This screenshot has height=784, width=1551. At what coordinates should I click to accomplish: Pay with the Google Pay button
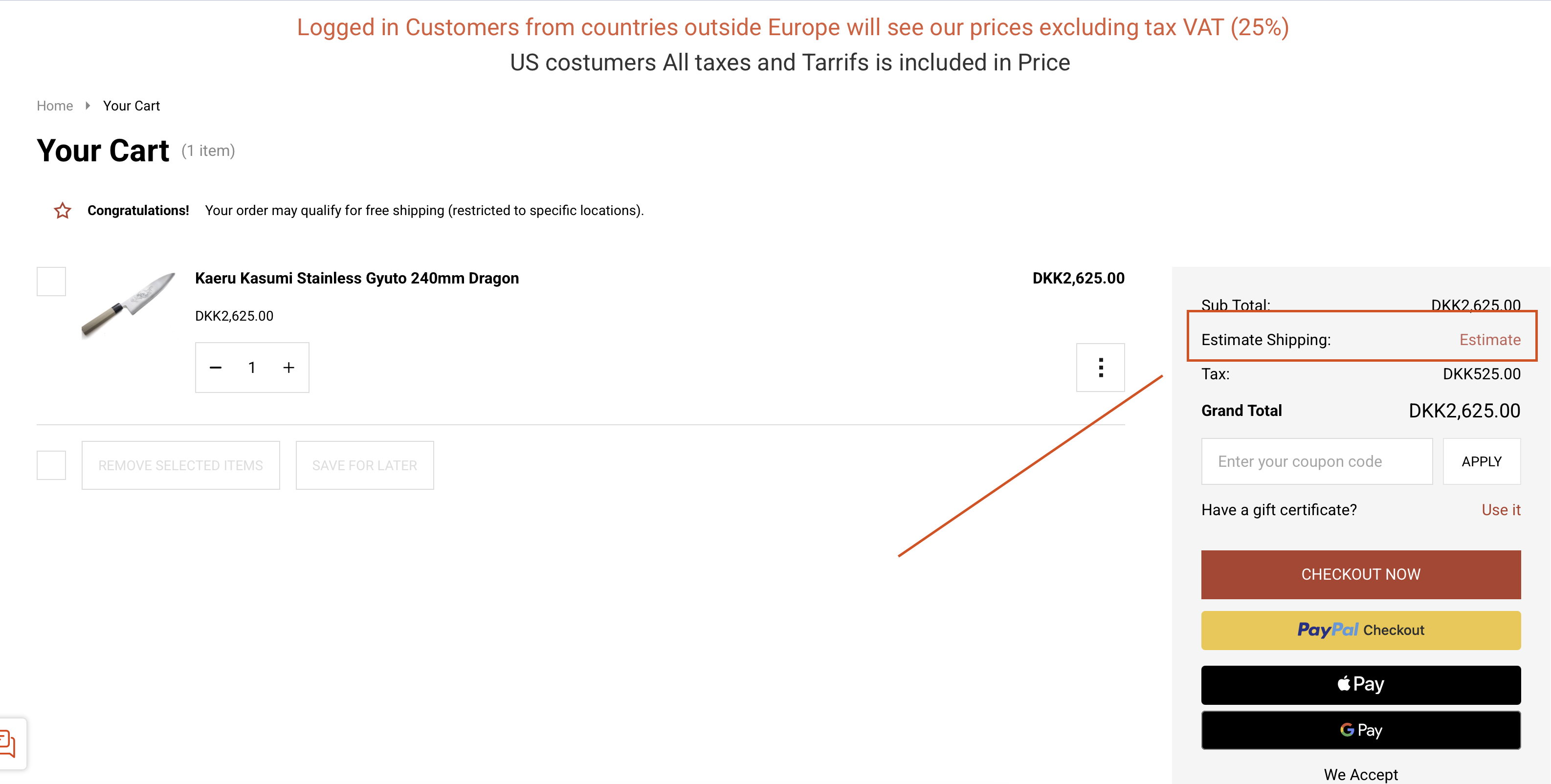[x=1360, y=730]
